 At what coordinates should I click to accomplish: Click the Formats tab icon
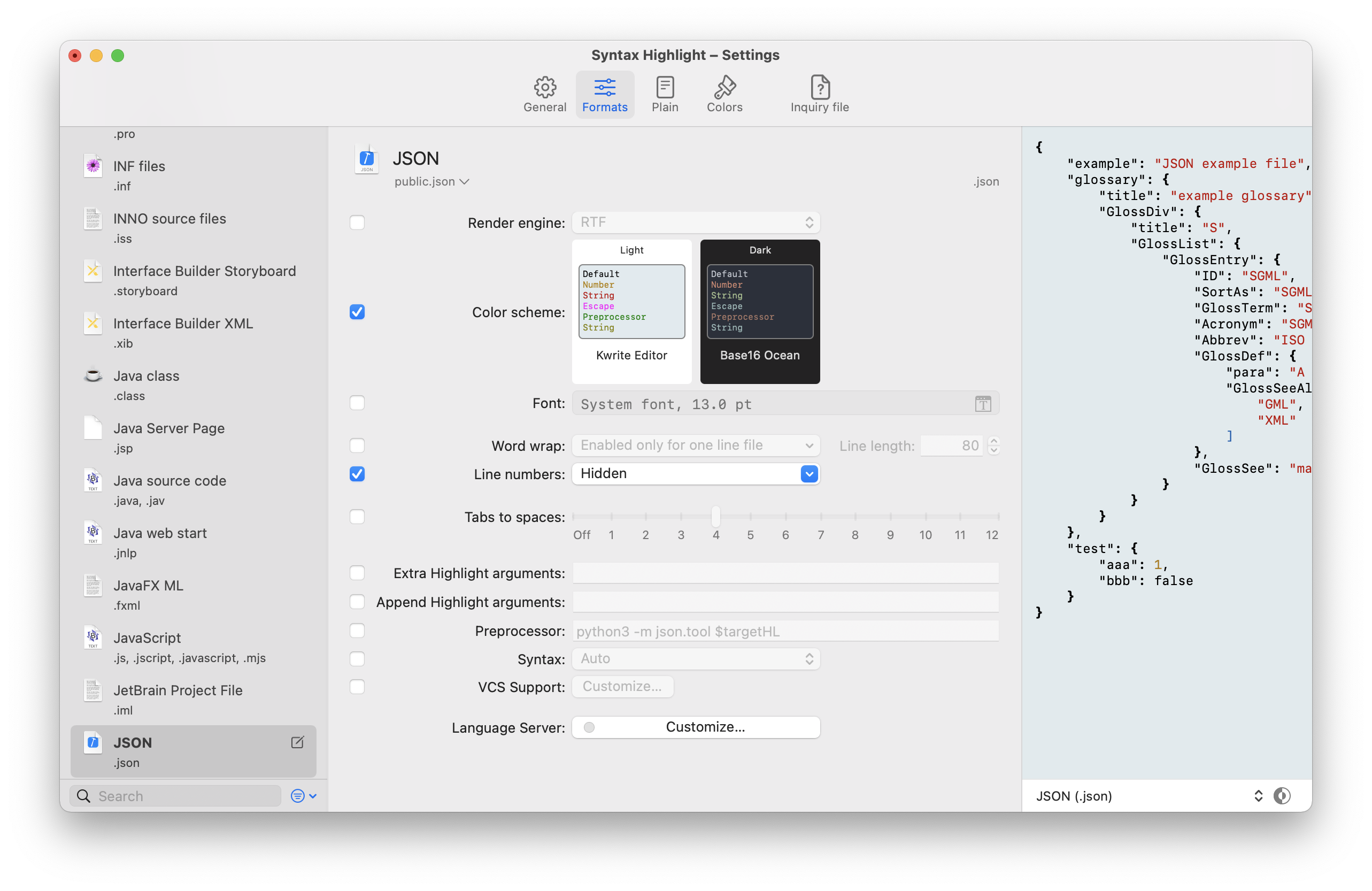click(x=605, y=85)
